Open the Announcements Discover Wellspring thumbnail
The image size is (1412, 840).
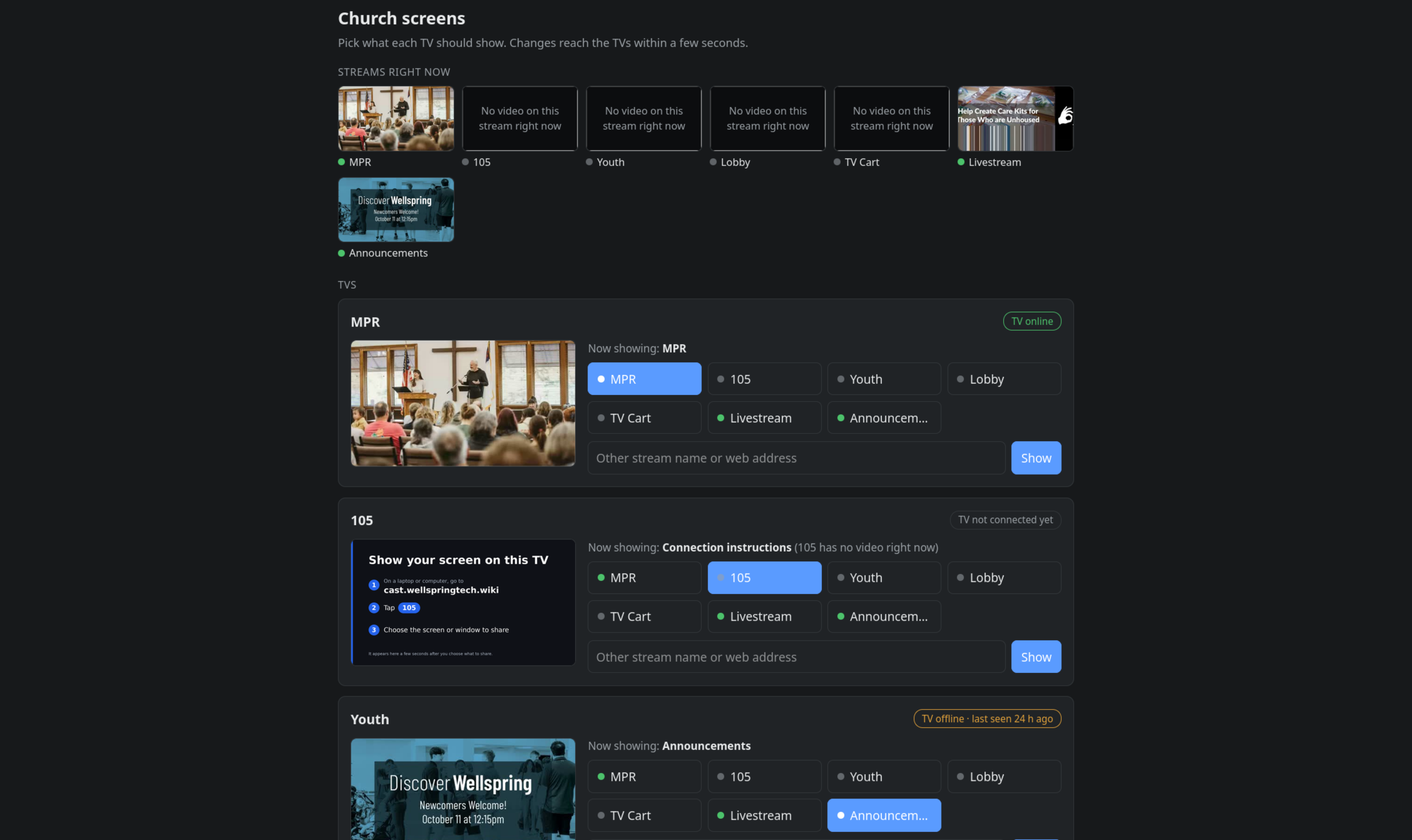396,209
